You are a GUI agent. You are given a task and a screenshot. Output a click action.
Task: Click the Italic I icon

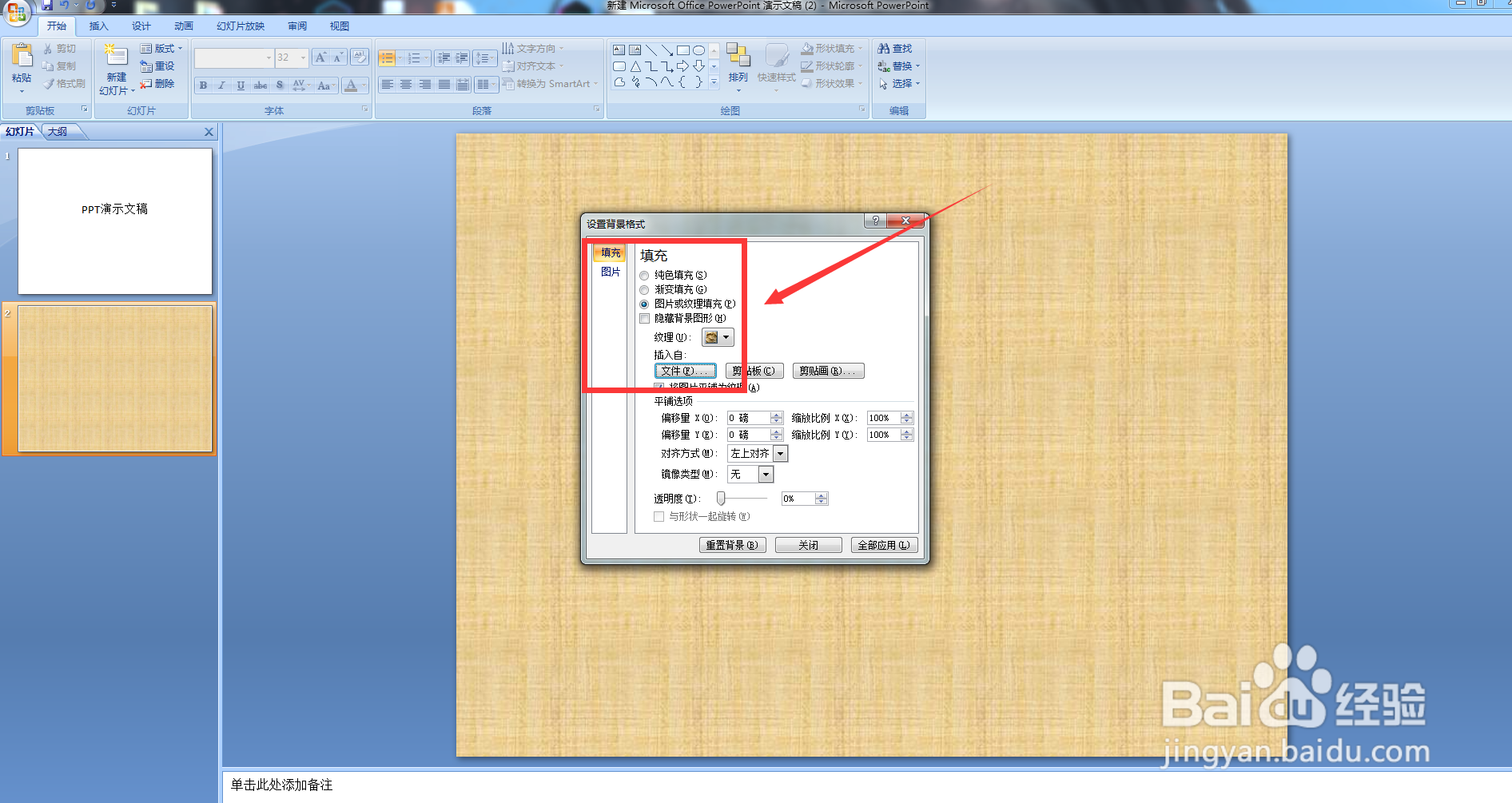coord(222,85)
